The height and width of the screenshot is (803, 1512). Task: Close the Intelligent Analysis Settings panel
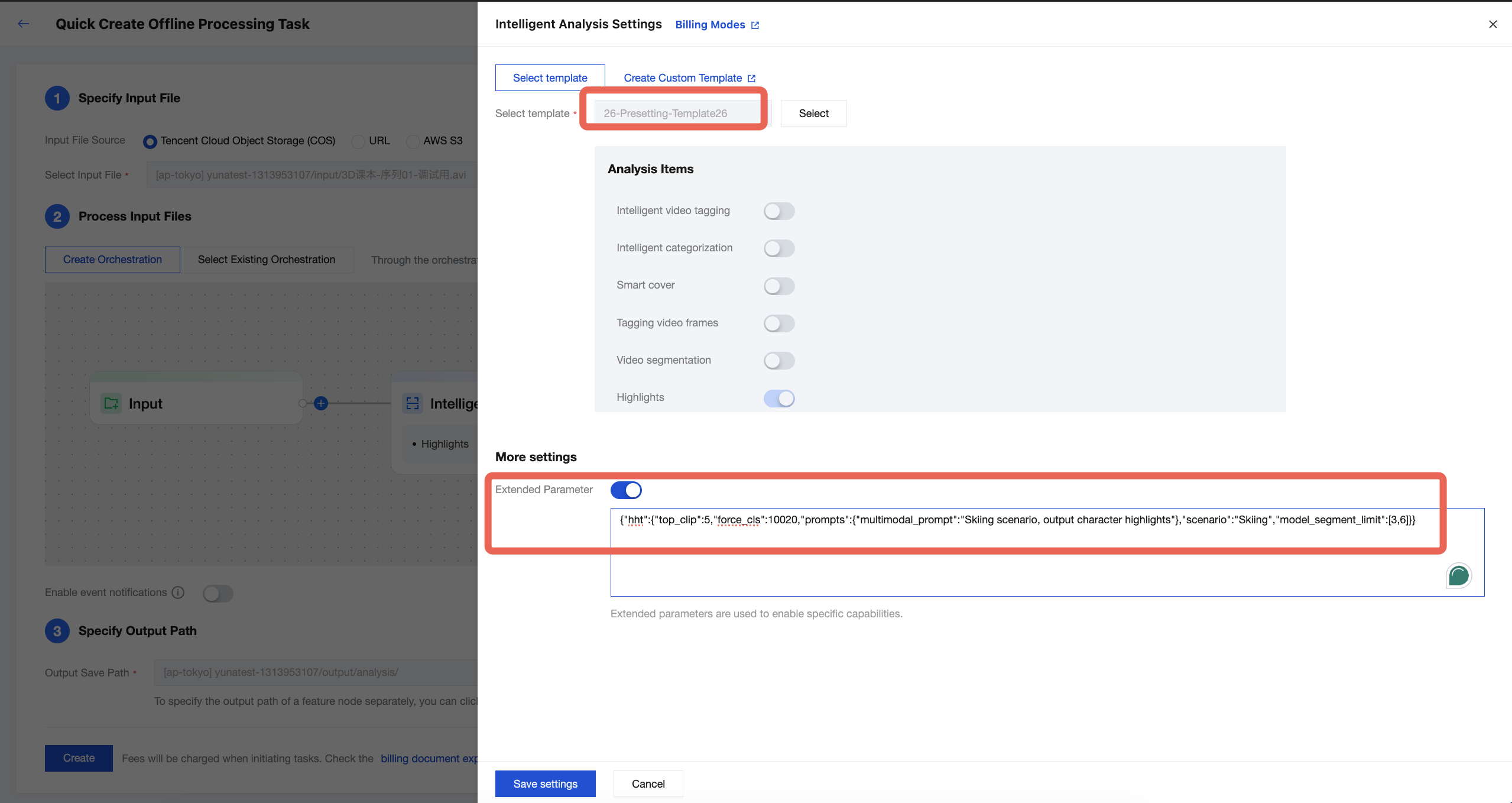[1492, 24]
